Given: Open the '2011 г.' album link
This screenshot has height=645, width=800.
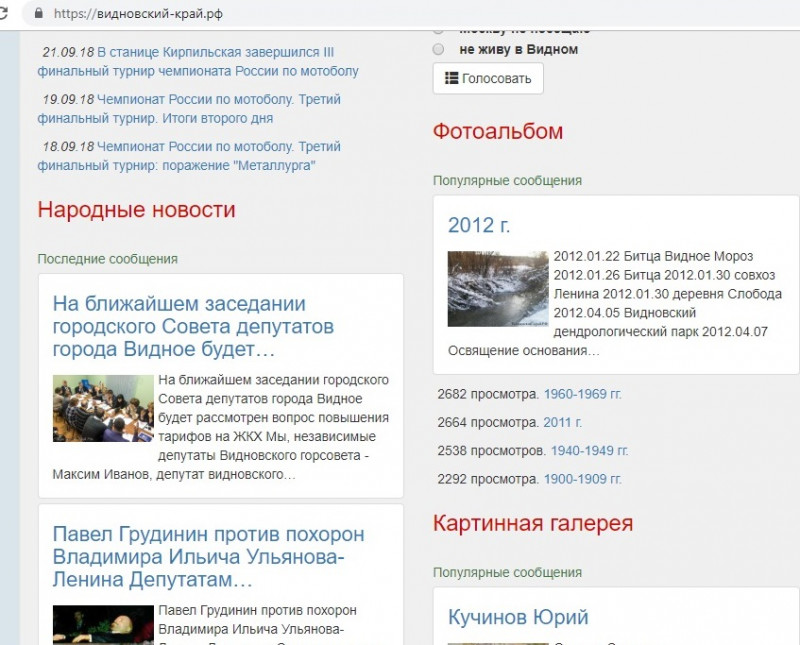Looking at the screenshot, I should pyautogui.click(x=562, y=423).
